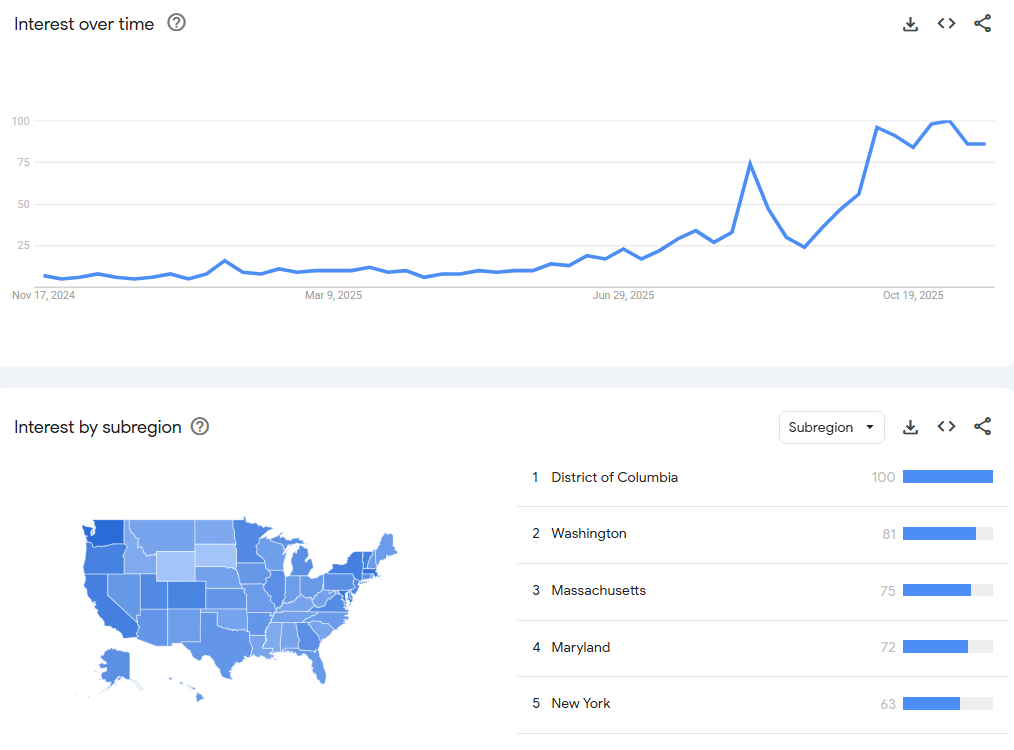Image resolution: width=1014 pixels, height=750 pixels.
Task: Open the Washington subregion entry
Action: [589, 534]
